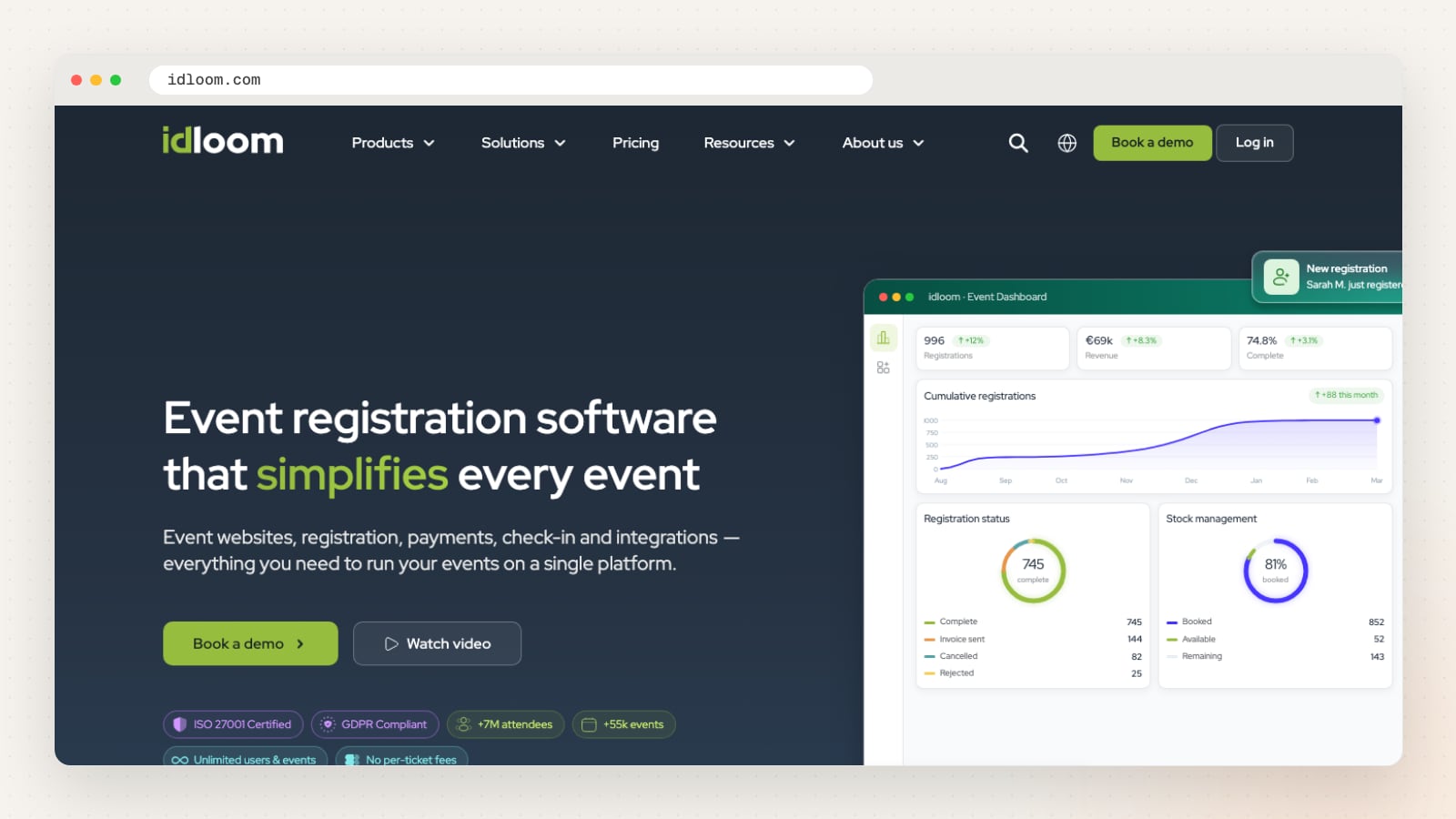Select the bar chart icon in dashboard sidebar
The image size is (1456, 819).
click(884, 339)
